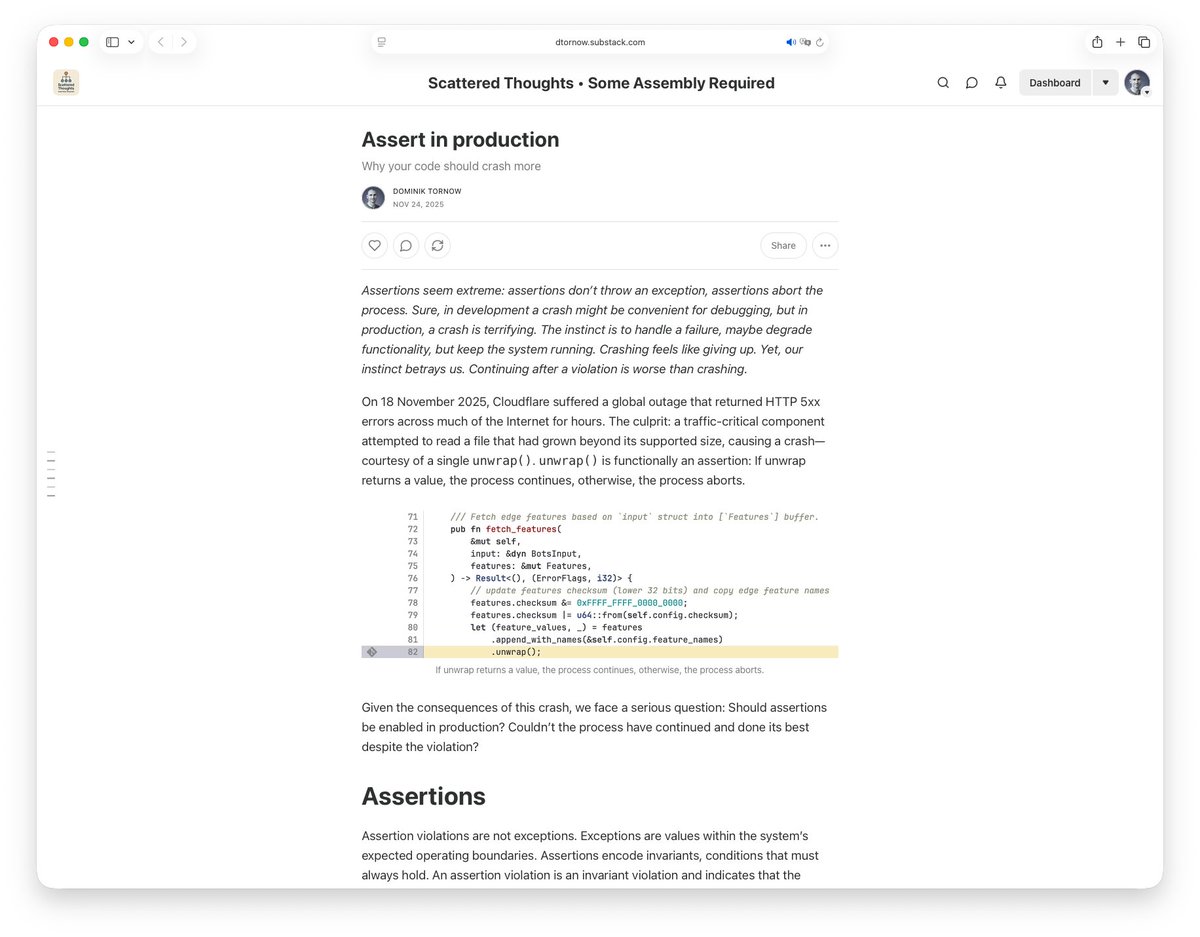Click the dtornow.substack.com address bar
1200x937 pixels.
click(600, 42)
